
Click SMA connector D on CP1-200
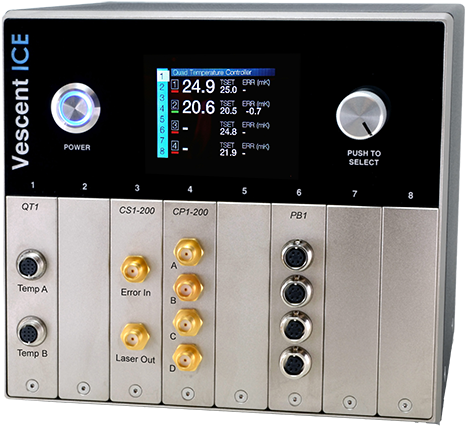tap(187, 358)
